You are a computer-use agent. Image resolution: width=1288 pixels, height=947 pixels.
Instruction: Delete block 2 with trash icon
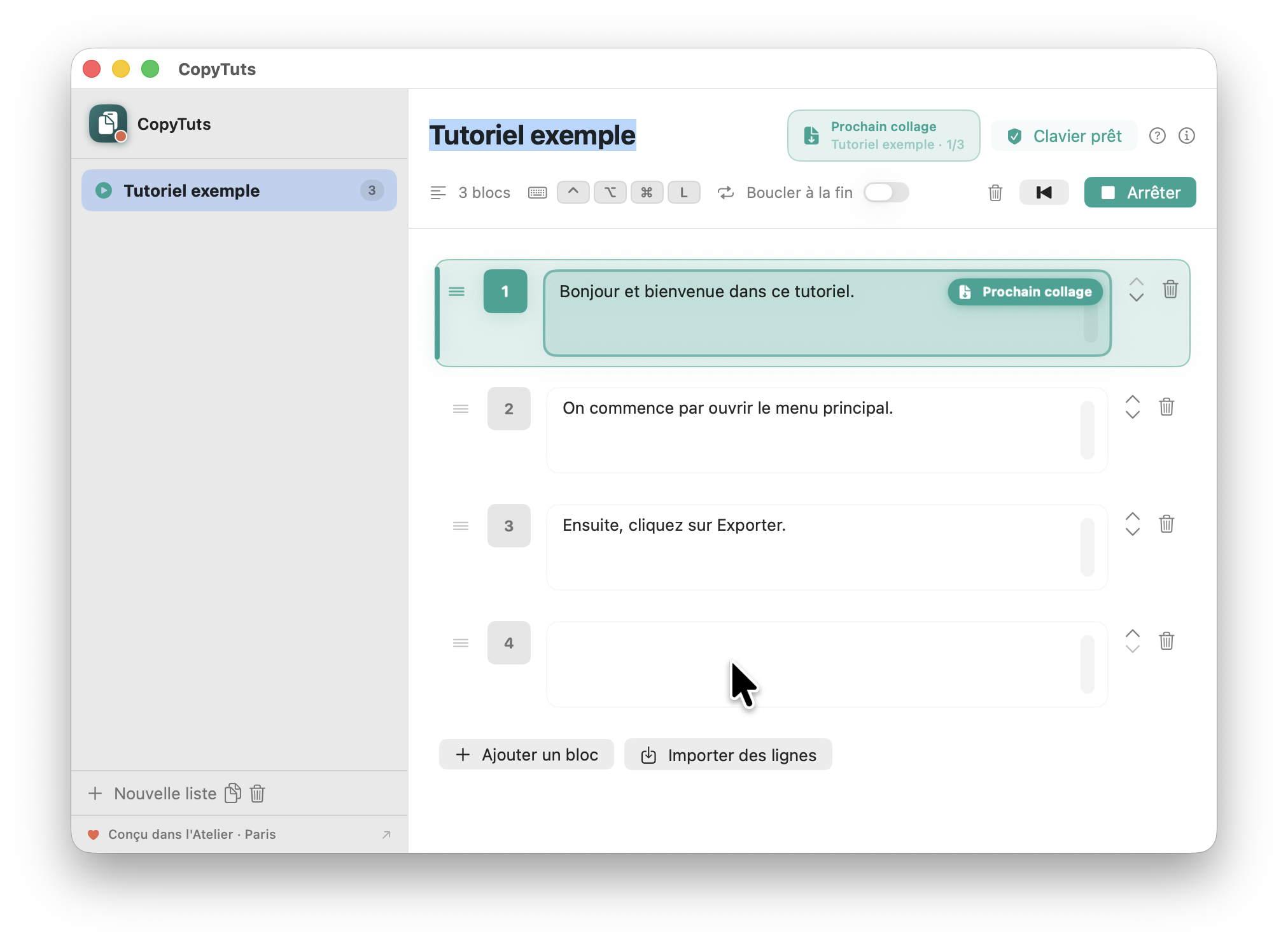[1166, 406]
